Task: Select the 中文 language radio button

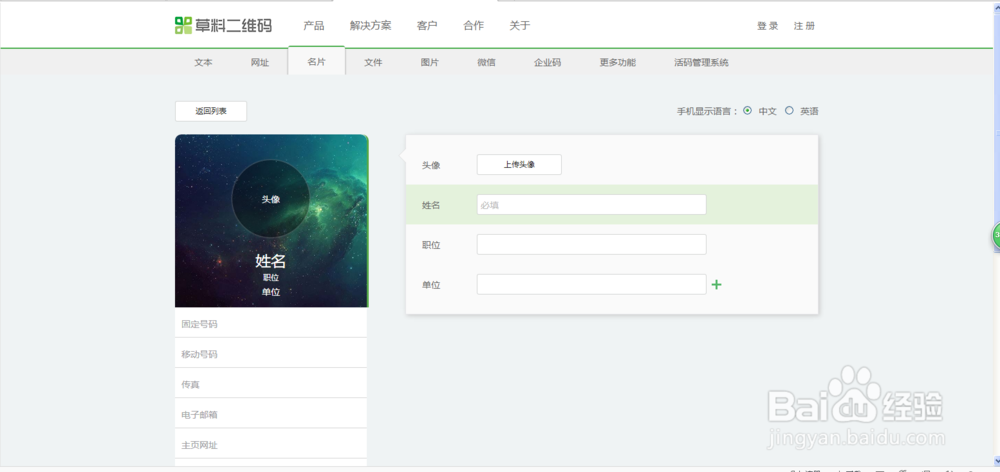Action: coord(747,110)
